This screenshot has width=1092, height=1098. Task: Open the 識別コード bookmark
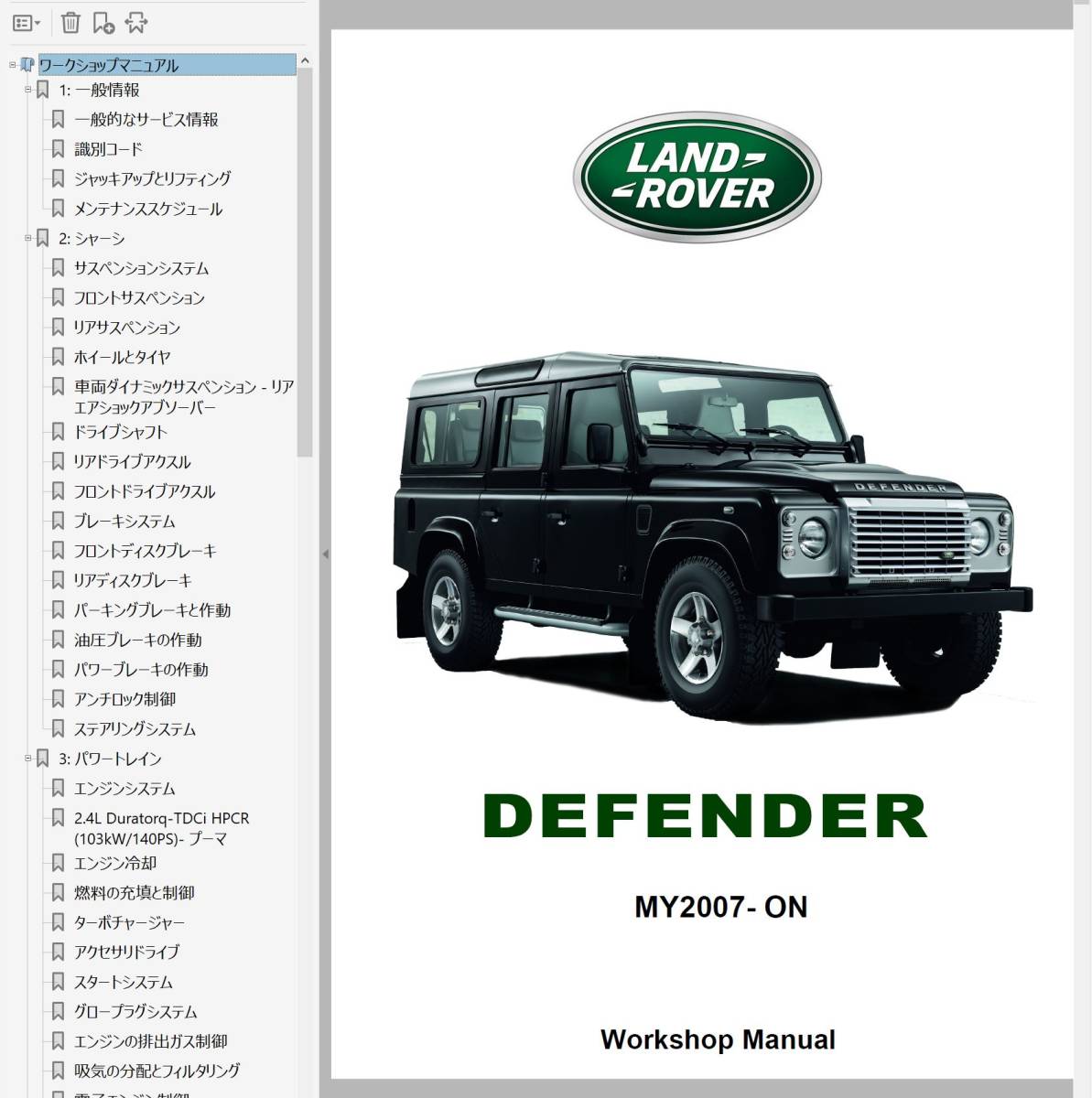pos(109,149)
